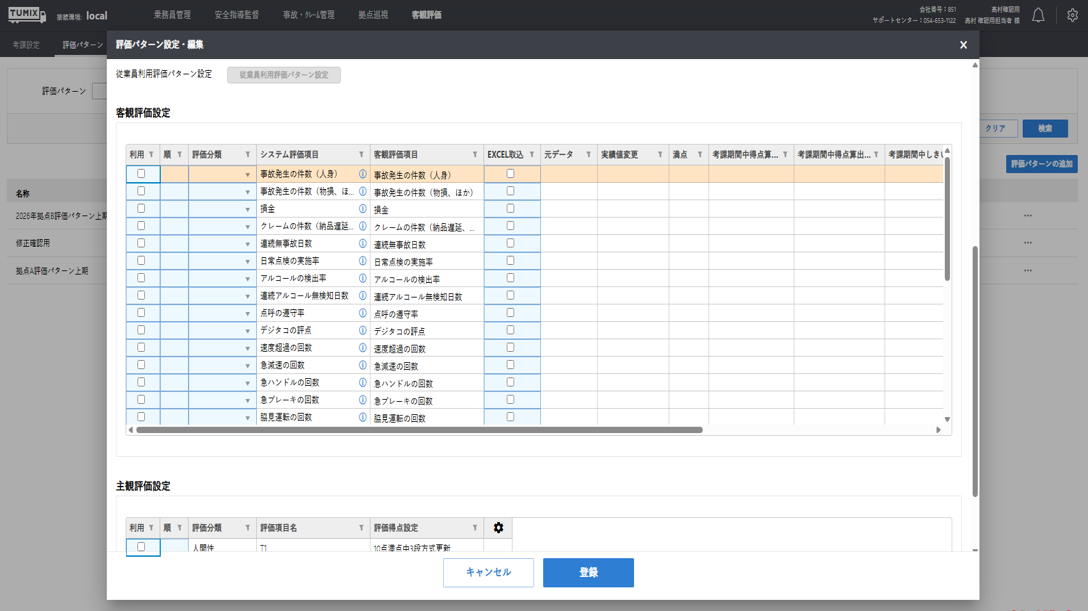Show info icon for 連続アルコール無検知日数
Image resolution: width=1088 pixels, height=611 pixels.
pos(362,295)
